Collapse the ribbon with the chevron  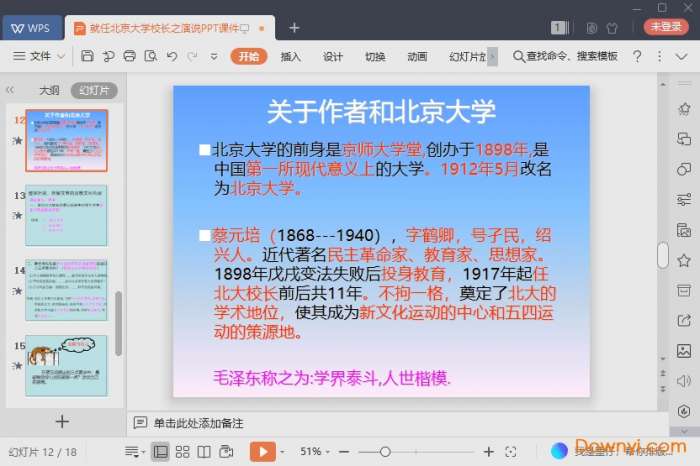tap(681, 57)
